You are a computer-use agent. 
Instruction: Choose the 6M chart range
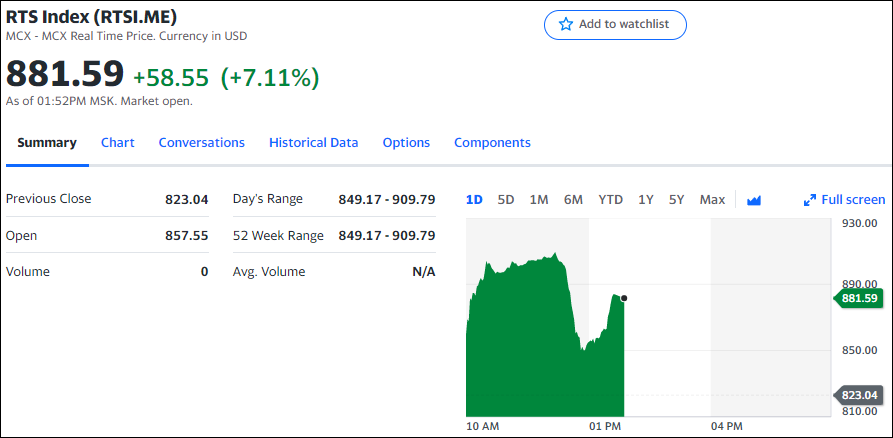573,200
